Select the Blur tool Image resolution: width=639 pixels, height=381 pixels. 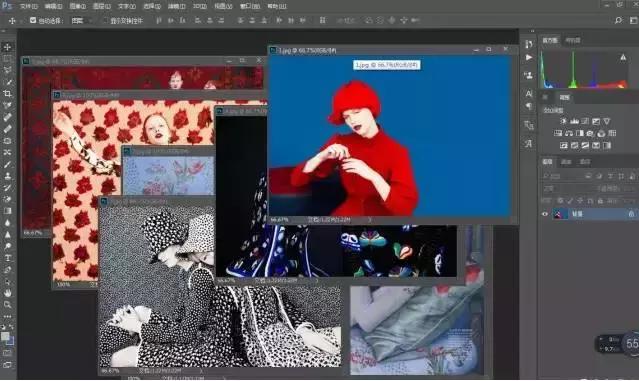pos(7,223)
